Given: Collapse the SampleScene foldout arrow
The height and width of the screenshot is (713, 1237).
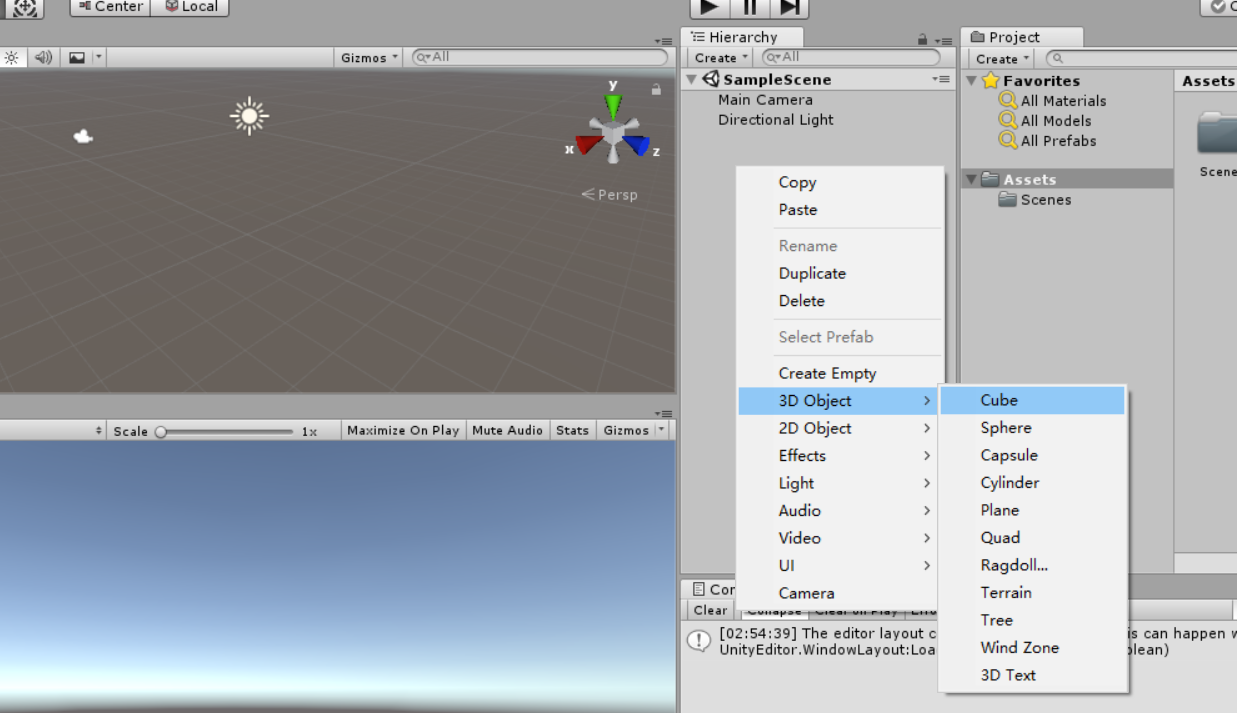Looking at the screenshot, I should [x=691, y=79].
